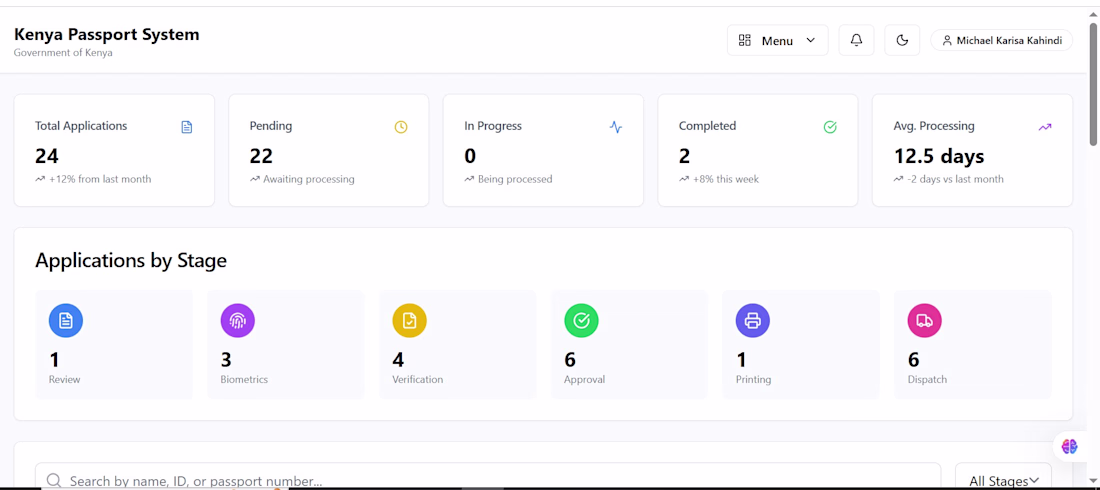Click the Biometrics count 3

[x=226, y=360]
